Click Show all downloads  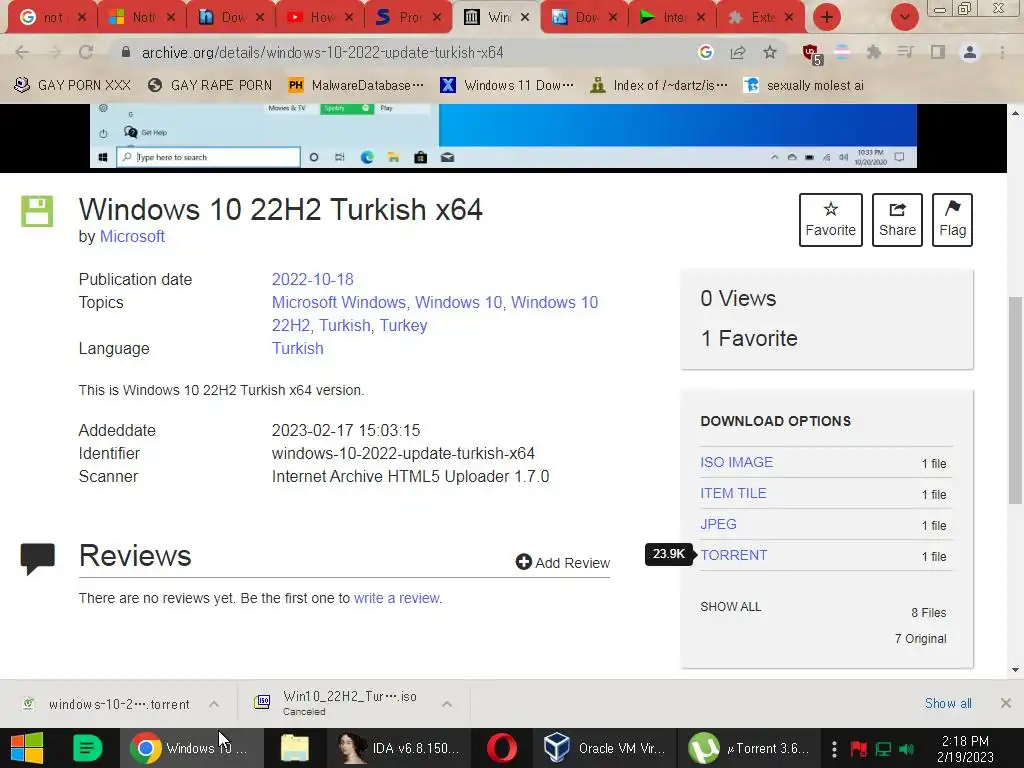pyautogui.click(x=948, y=703)
